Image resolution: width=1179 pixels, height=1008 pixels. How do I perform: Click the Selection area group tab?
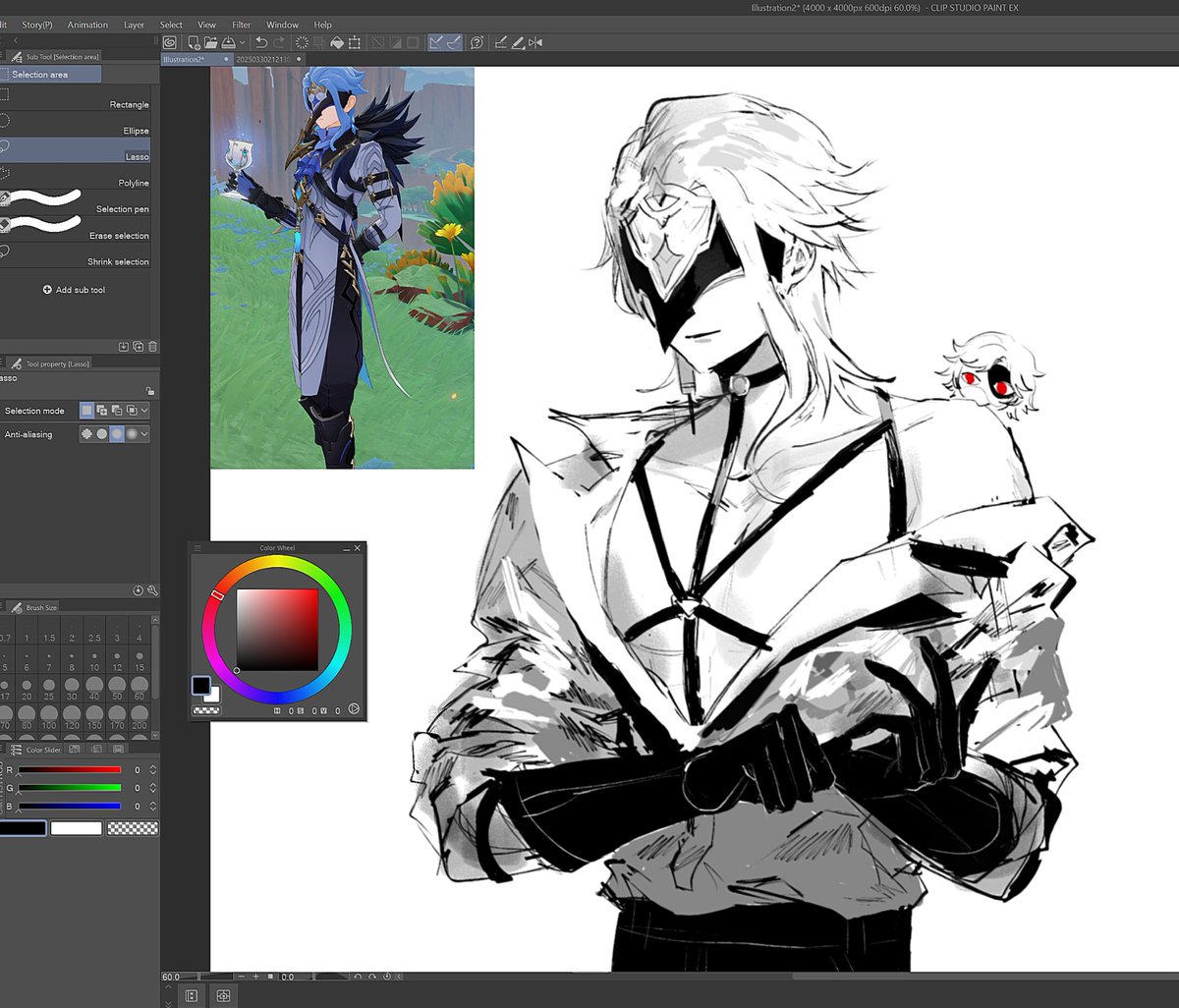click(50, 75)
